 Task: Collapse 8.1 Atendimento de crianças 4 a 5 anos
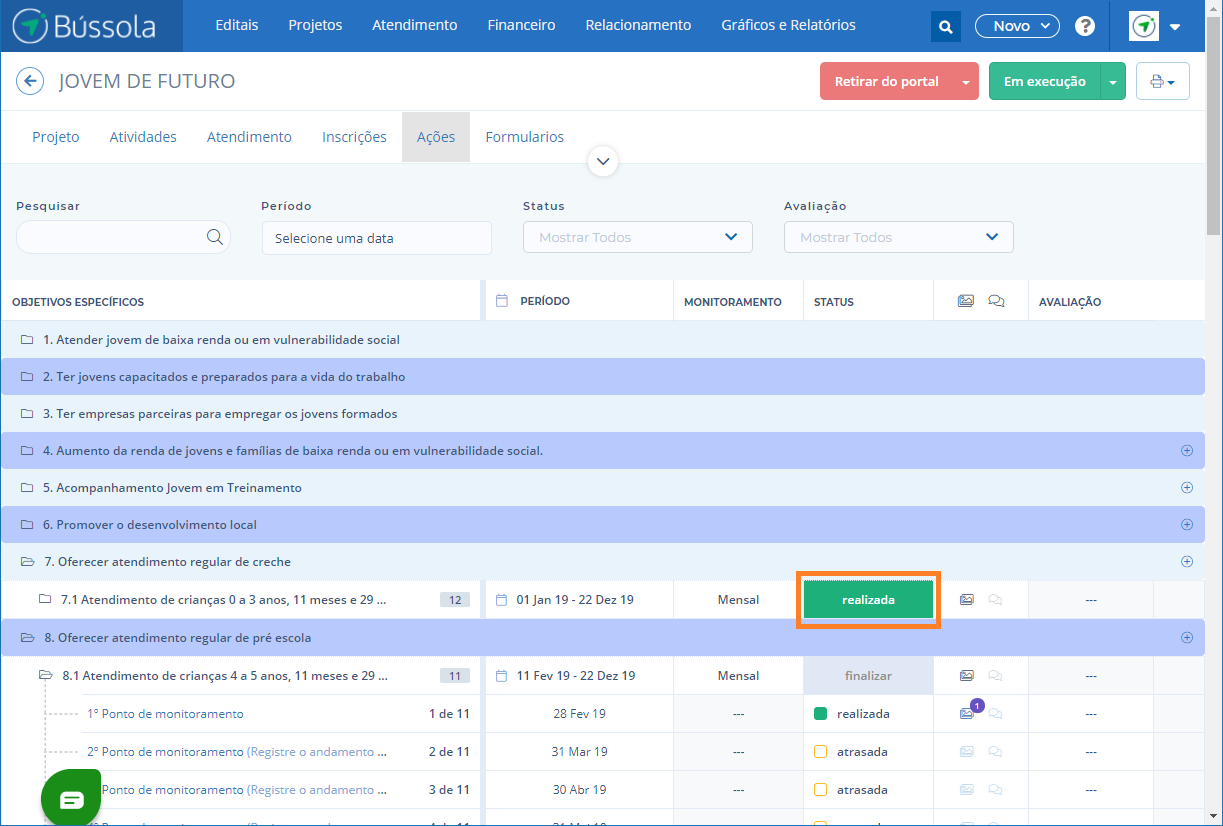point(45,676)
